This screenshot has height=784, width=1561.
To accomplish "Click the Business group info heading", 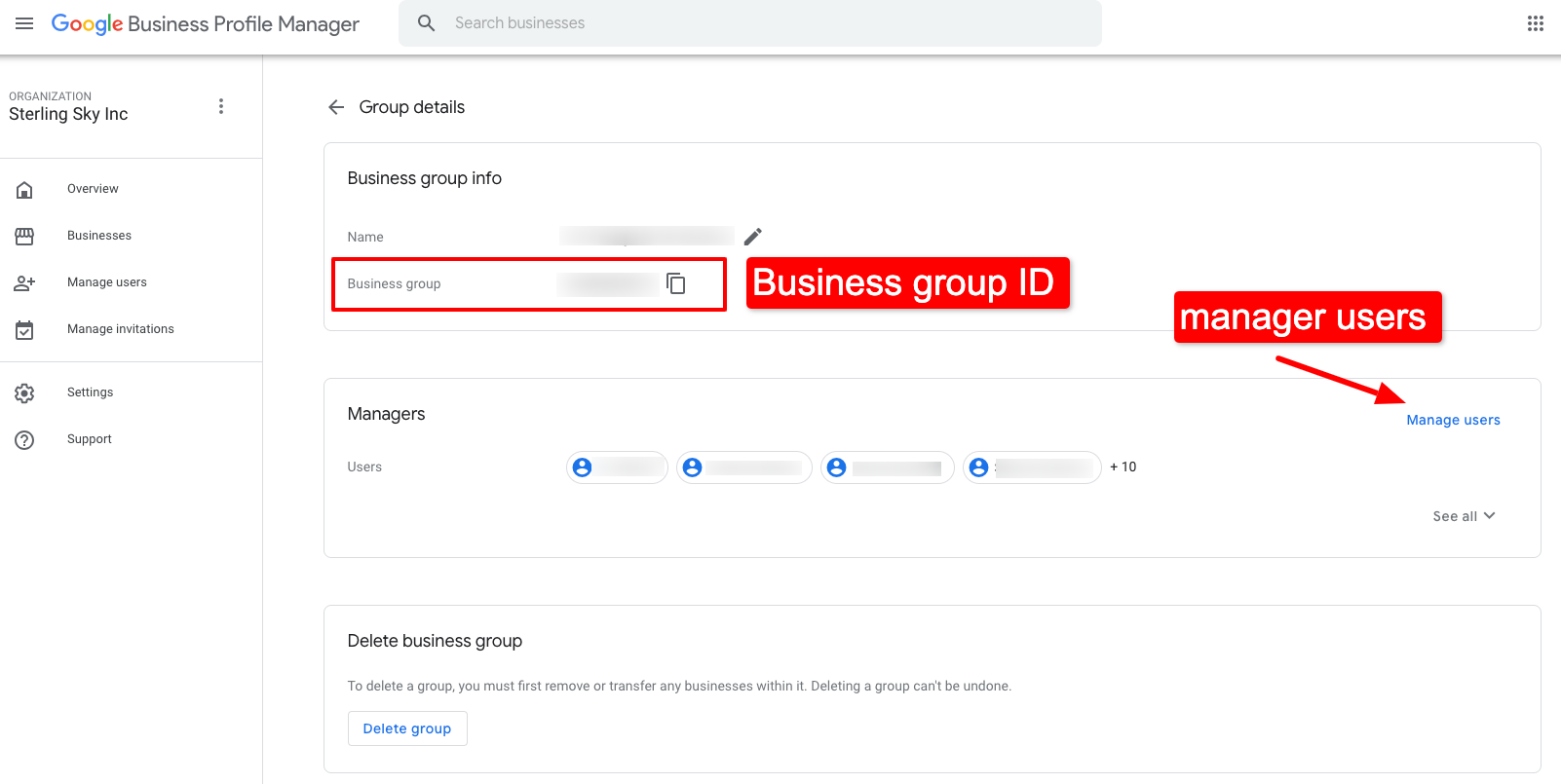I will [x=425, y=178].
